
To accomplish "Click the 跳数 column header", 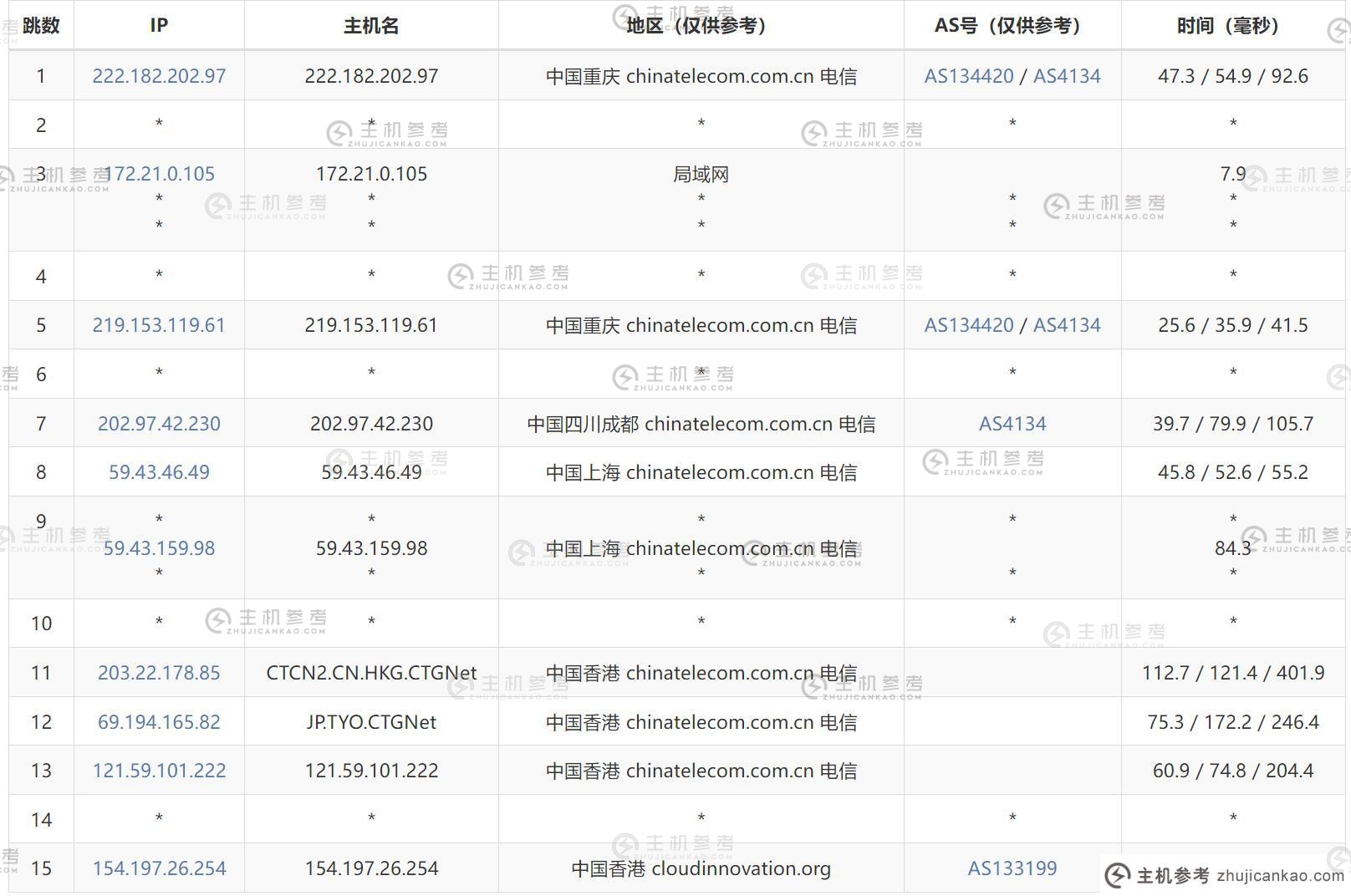I will pyautogui.click(x=41, y=25).
